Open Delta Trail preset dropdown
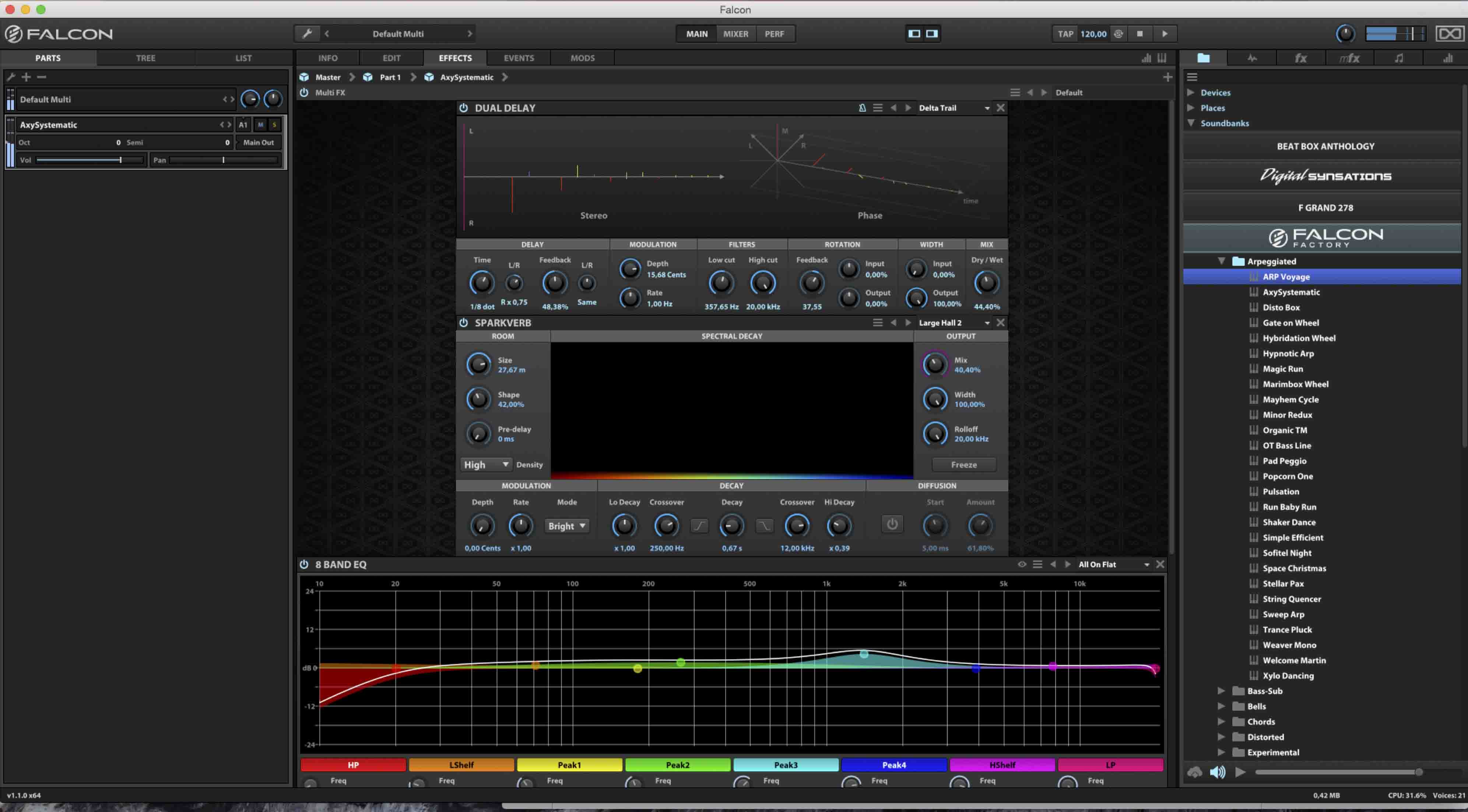This screenshot has width=1468, height=812. tap(954, 108)
